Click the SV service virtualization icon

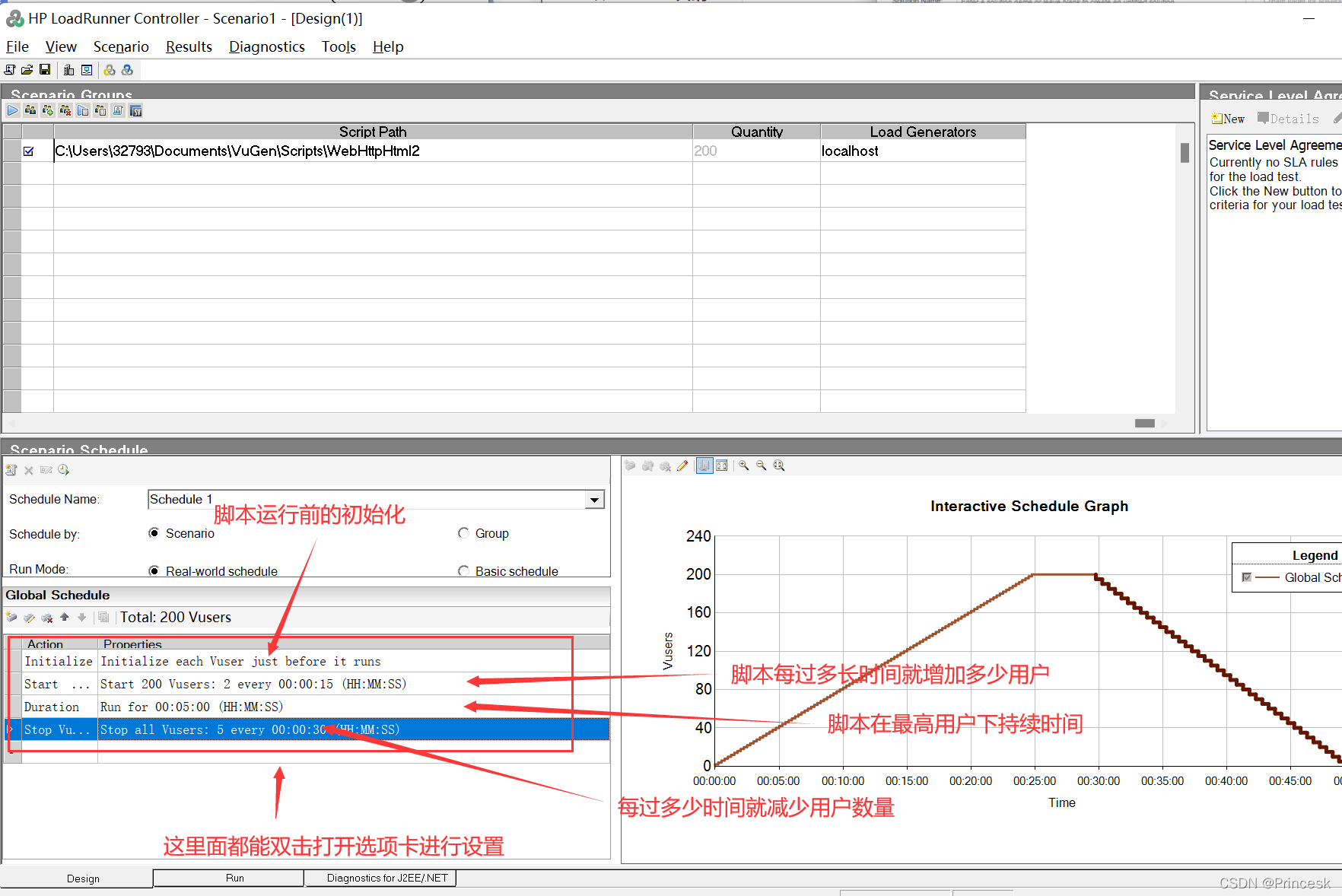136,111
